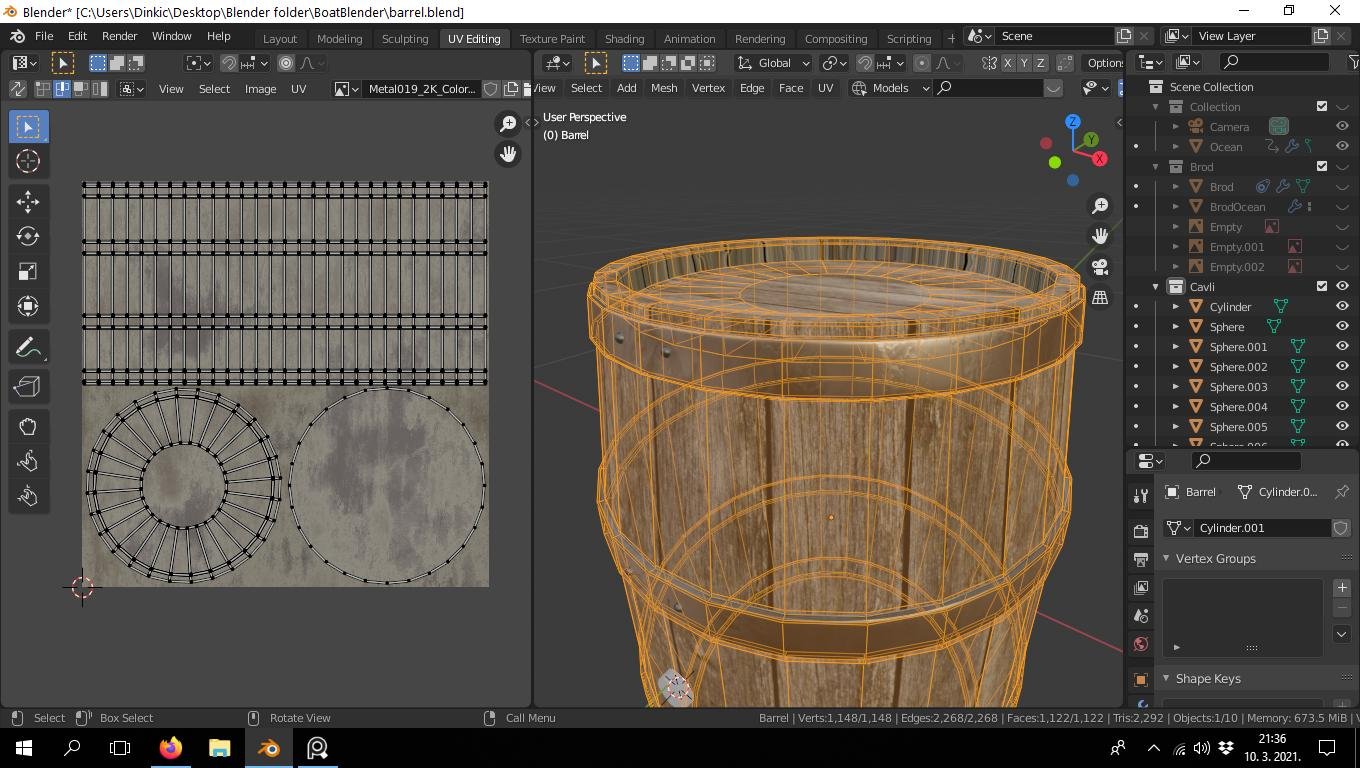
Task: Switch to orthographic perspective grid icon
Action: tap(1100, 298)
